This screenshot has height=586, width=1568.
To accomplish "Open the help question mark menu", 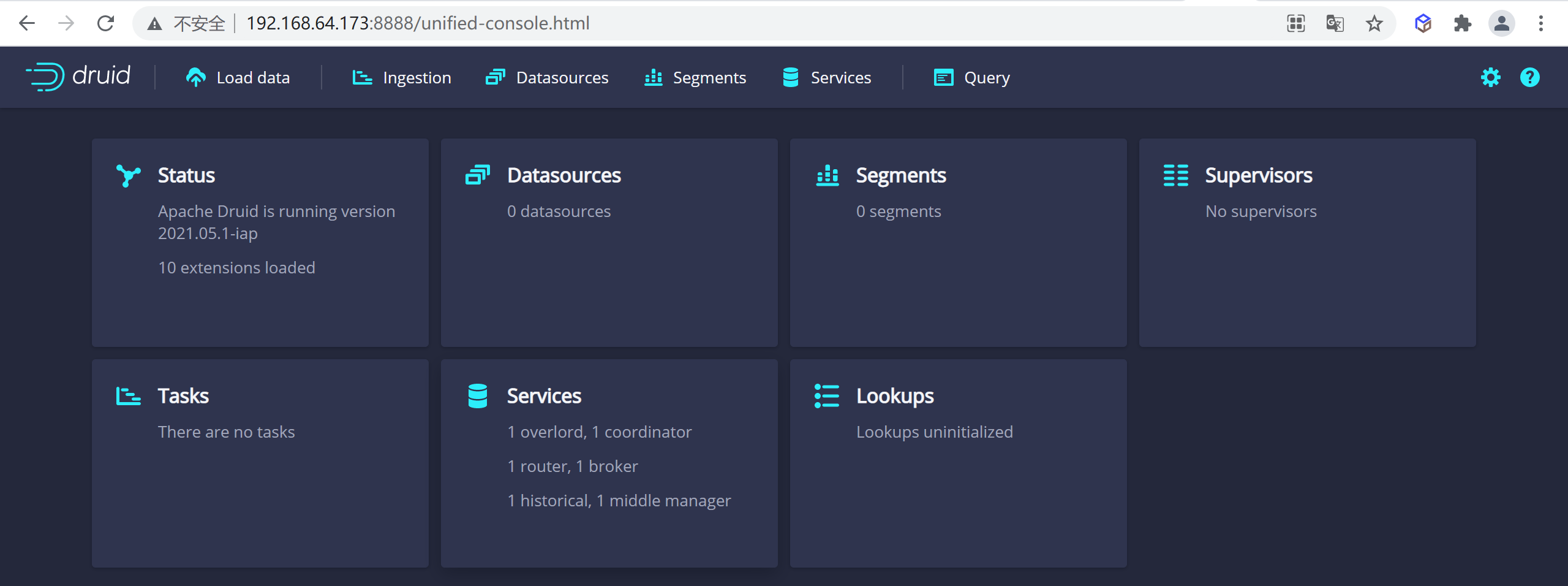I will pos(1529,77).
